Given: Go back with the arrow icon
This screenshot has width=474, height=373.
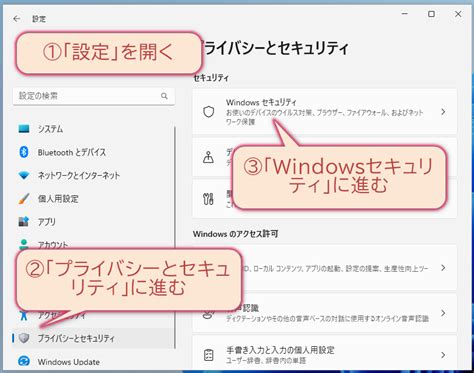Looking at the screenshot, I should point(16,19).
